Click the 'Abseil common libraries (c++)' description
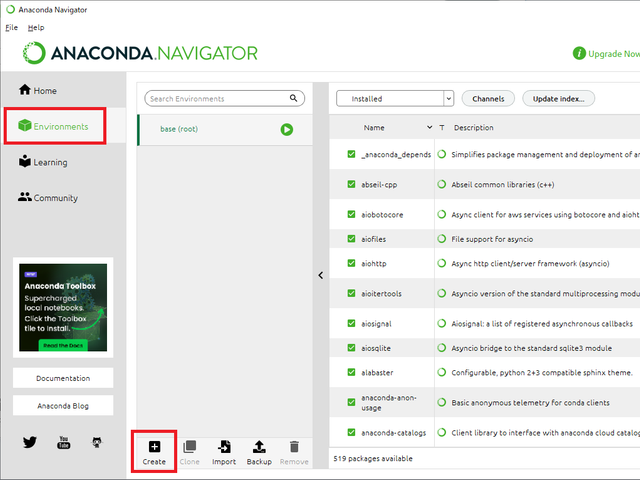640x480 pixels. pyautogui.click(x=502, y=184)
